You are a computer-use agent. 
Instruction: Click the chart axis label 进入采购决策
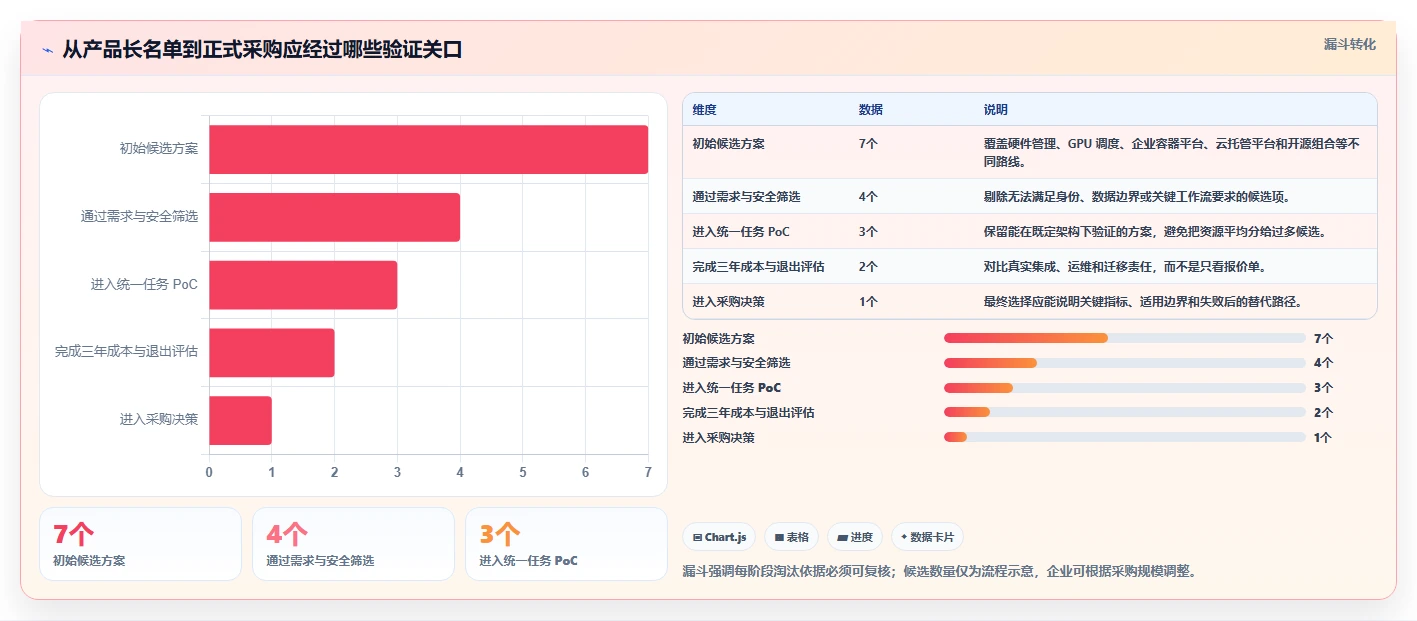(x=159, y=420)
